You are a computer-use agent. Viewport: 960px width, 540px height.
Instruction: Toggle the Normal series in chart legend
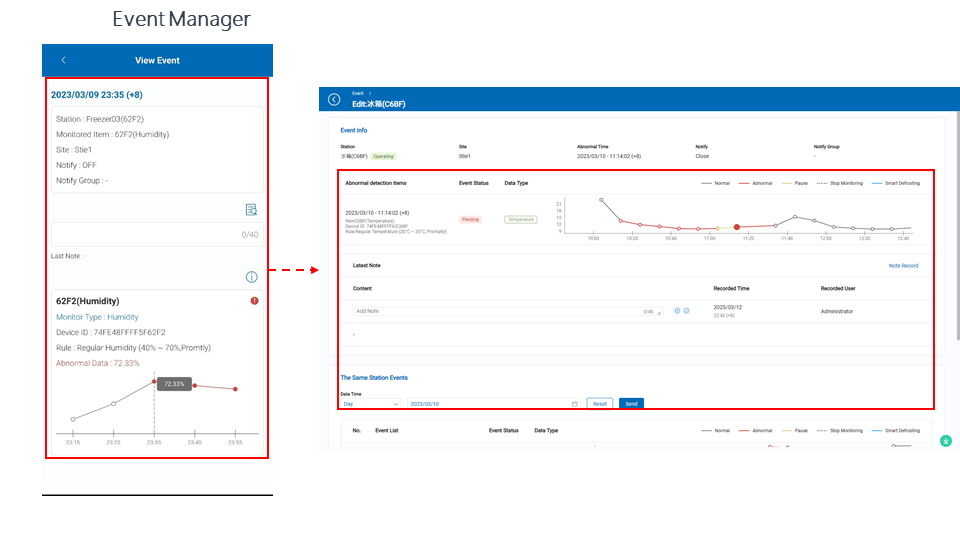tap(715, 183)
